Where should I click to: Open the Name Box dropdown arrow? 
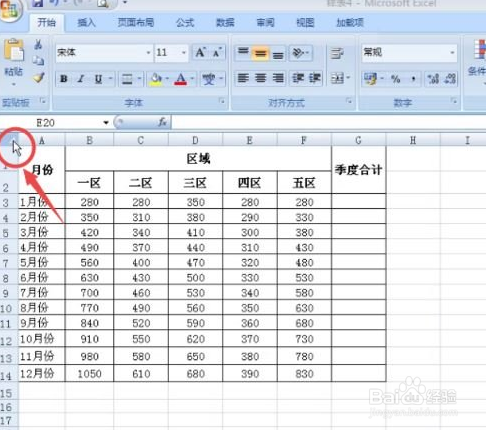[106, 123]
